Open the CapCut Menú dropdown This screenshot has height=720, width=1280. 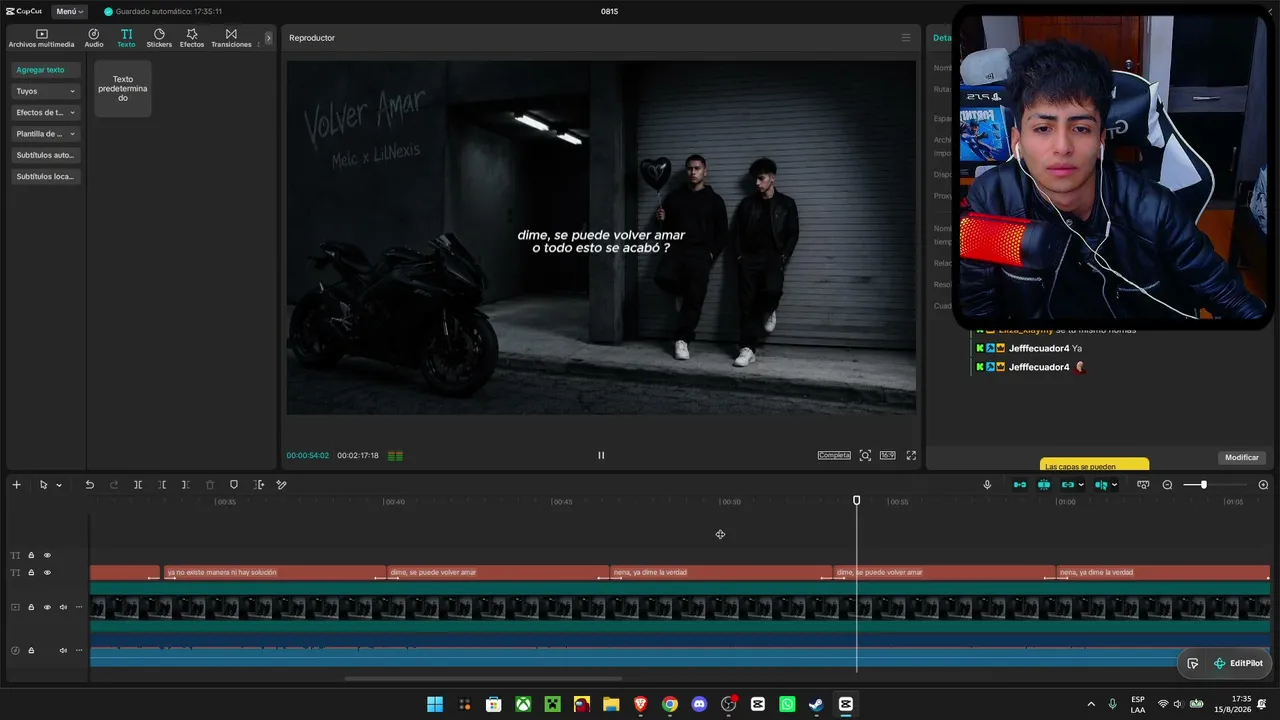tap(69, 11)
